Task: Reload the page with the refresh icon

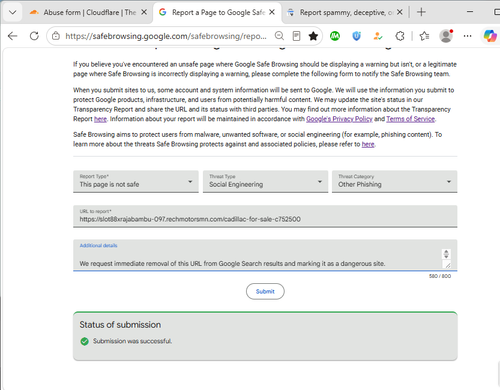Action: point(34,36)
